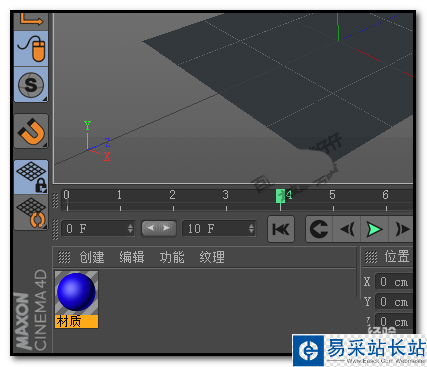Select the tweak mouse tool icon

31,49
